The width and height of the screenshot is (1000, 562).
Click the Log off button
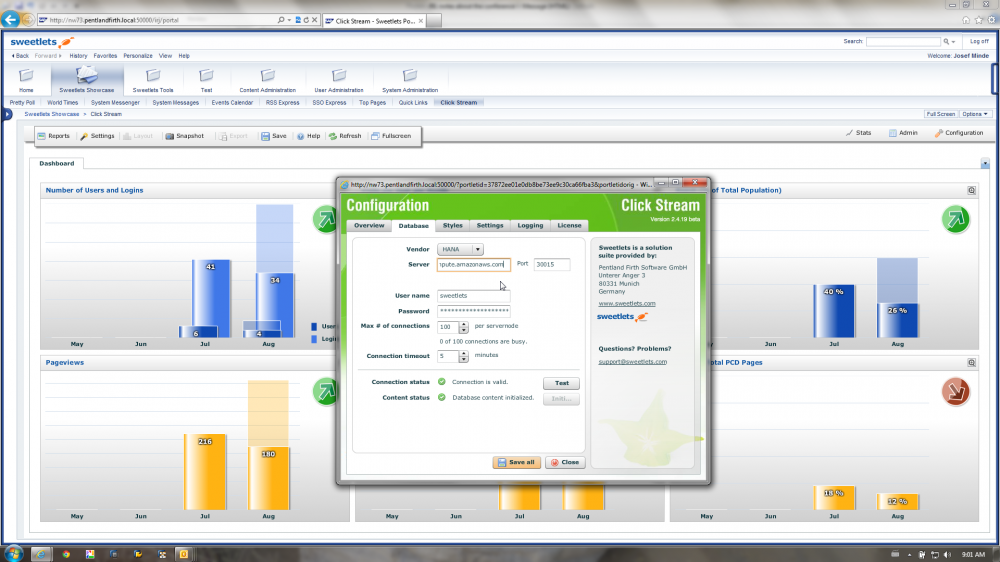coord(979,41)
